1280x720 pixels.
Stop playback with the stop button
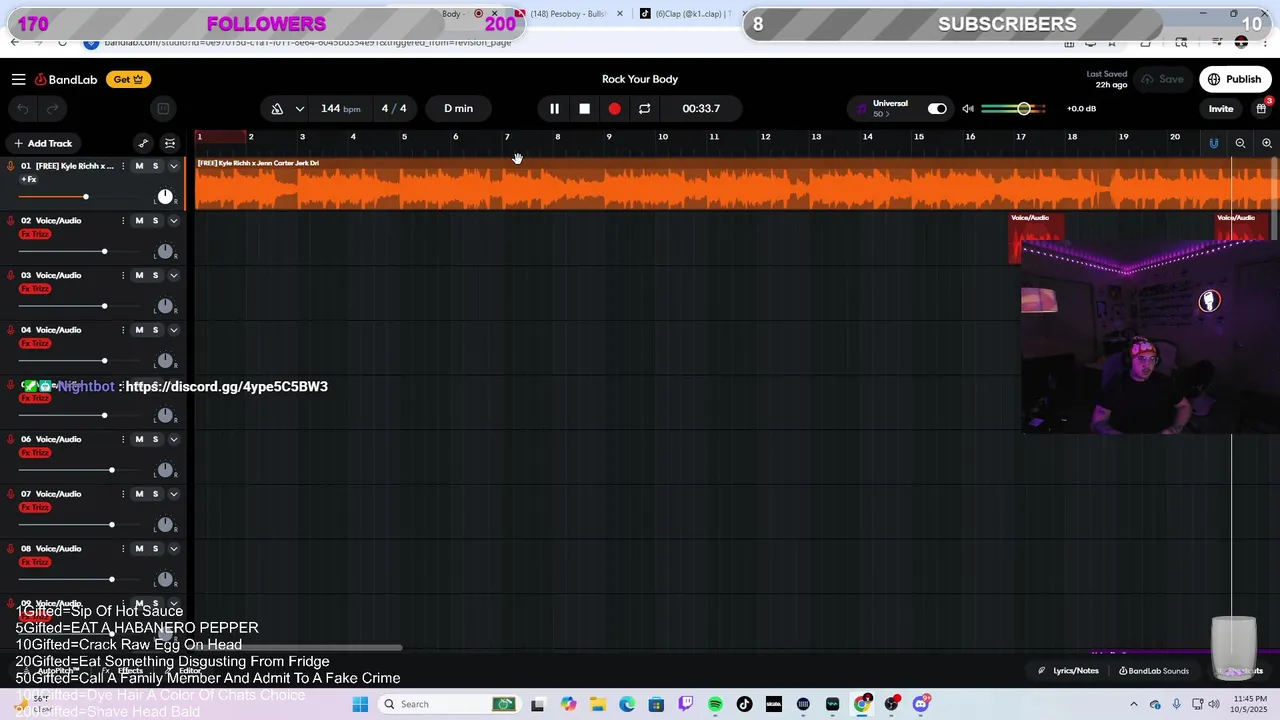584,108
